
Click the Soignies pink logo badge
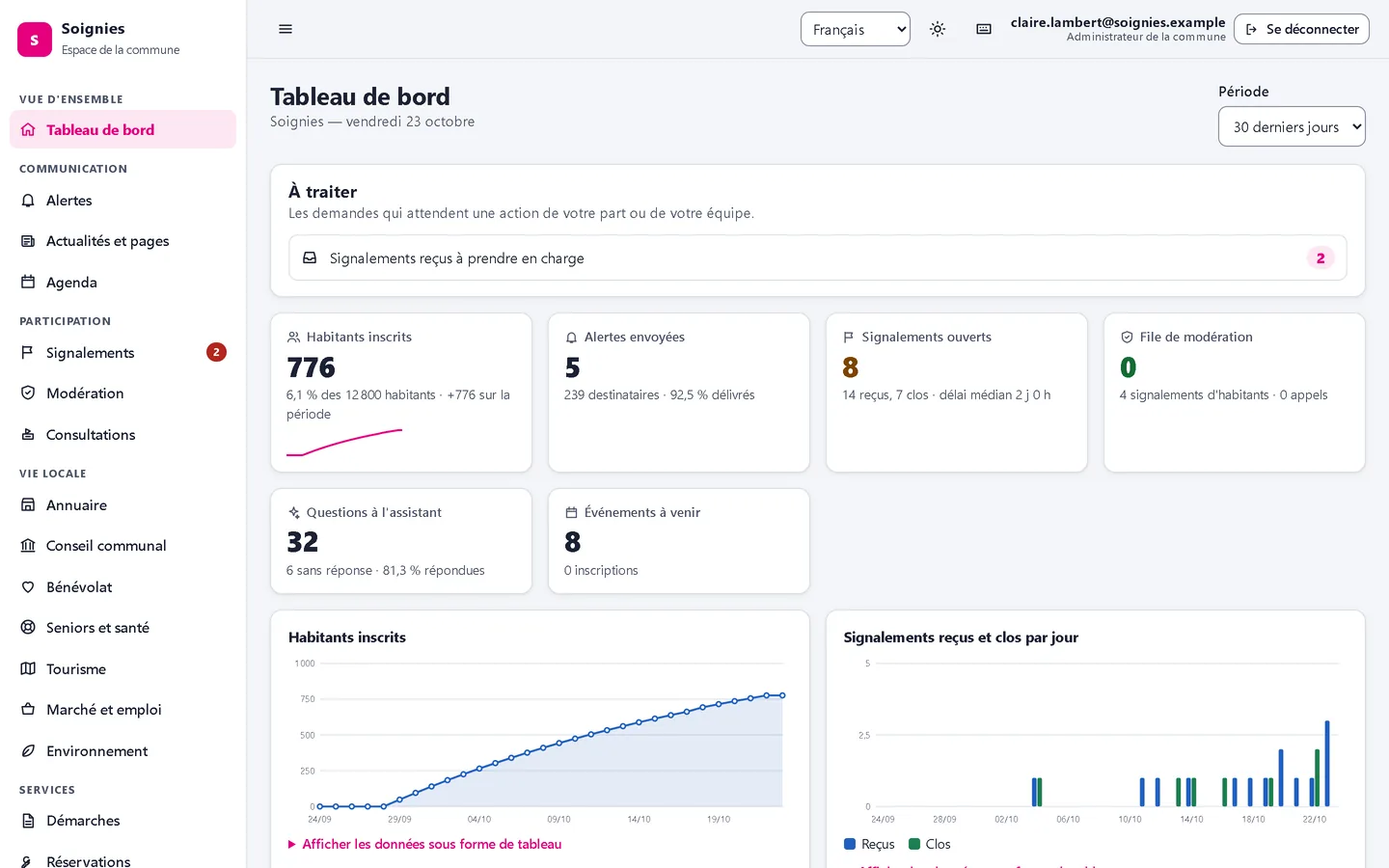(35, 40)
